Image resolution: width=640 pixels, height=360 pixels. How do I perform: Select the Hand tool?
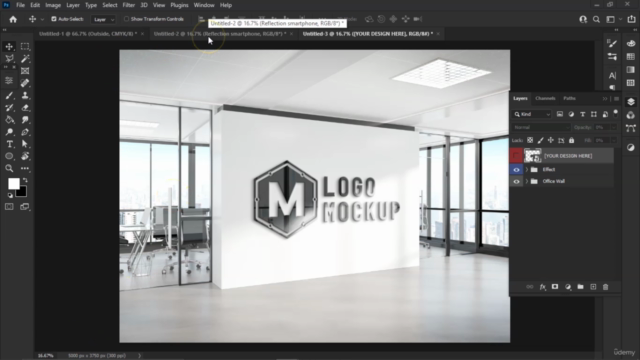[x=25, y=156]
